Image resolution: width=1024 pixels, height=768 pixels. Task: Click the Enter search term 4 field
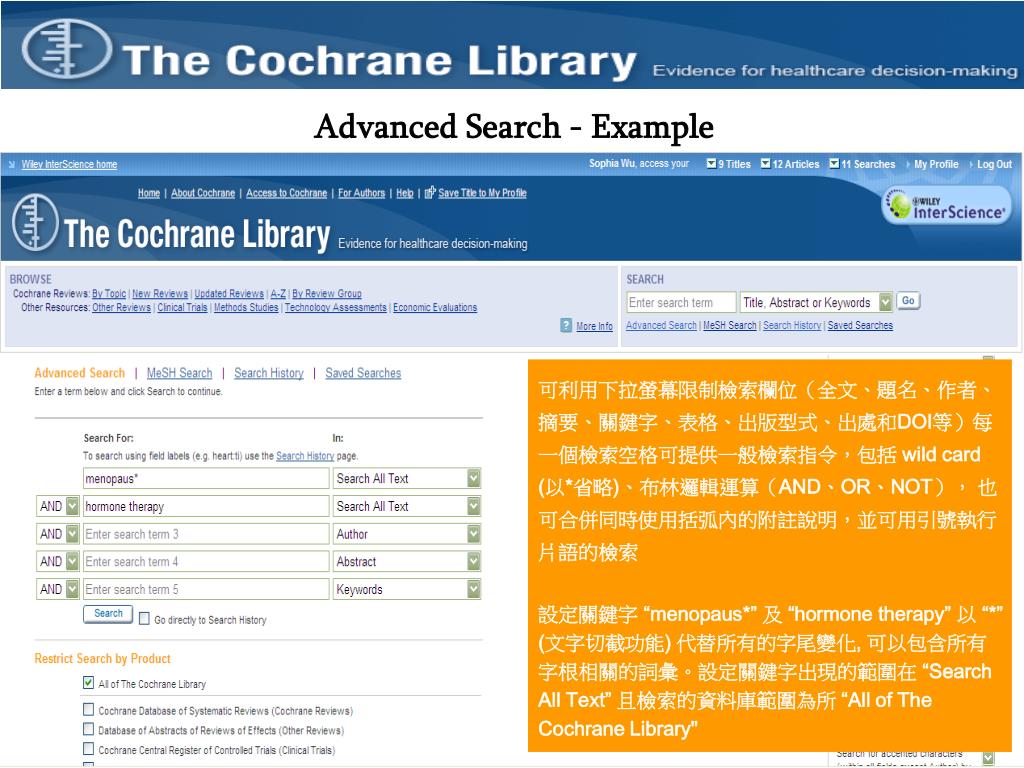click(206, 561)
